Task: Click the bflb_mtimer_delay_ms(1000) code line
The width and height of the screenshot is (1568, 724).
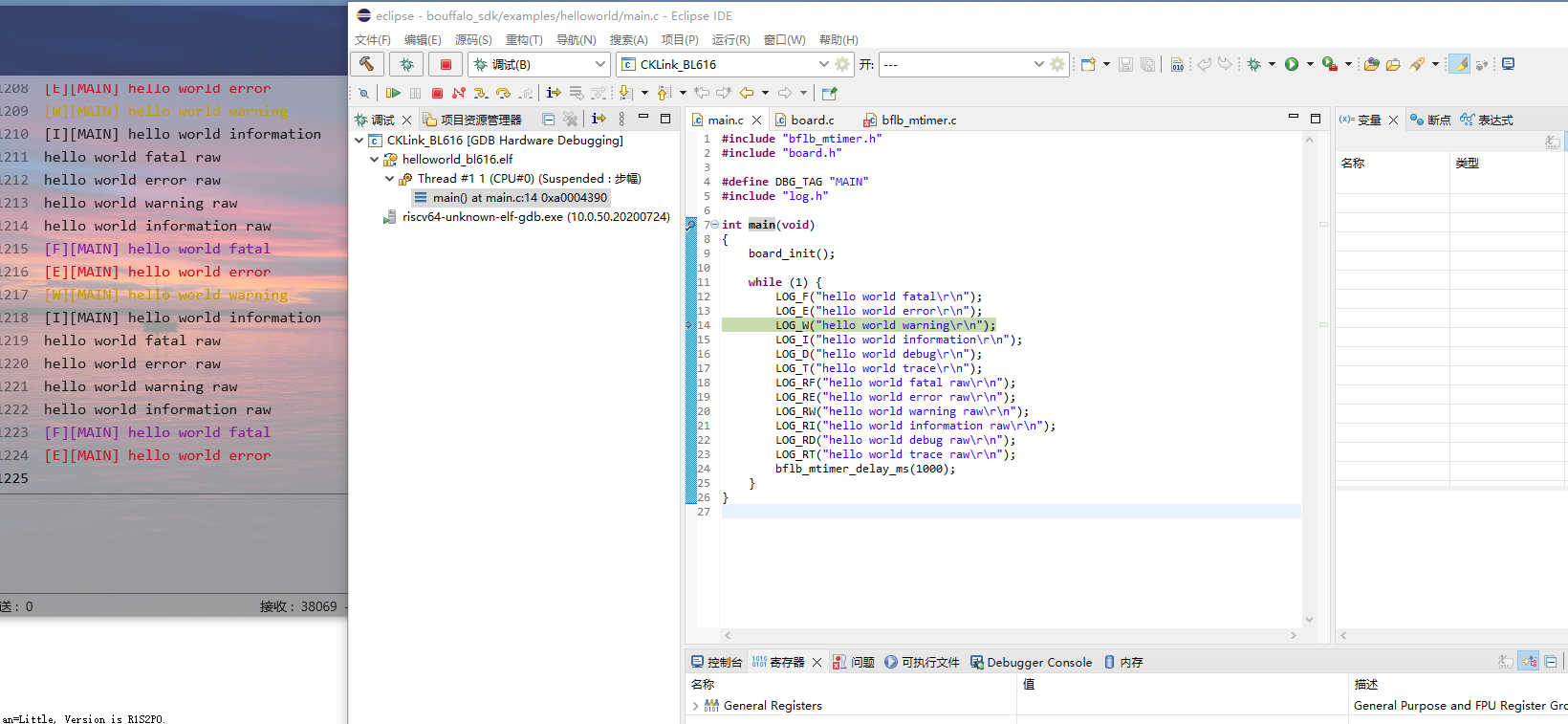Action: (x=865, y=469)
